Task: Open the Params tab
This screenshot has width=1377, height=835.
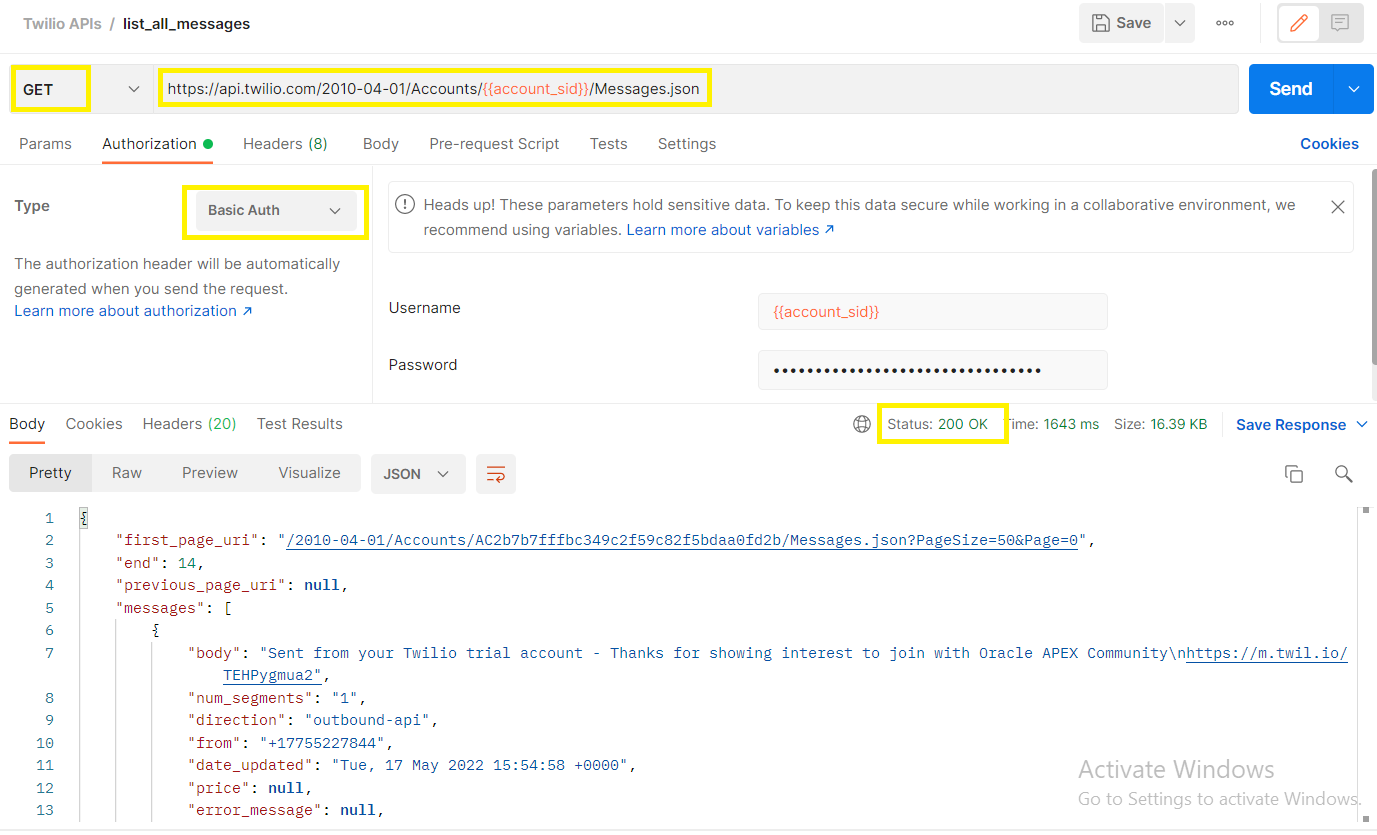Action: click(45, 144)
